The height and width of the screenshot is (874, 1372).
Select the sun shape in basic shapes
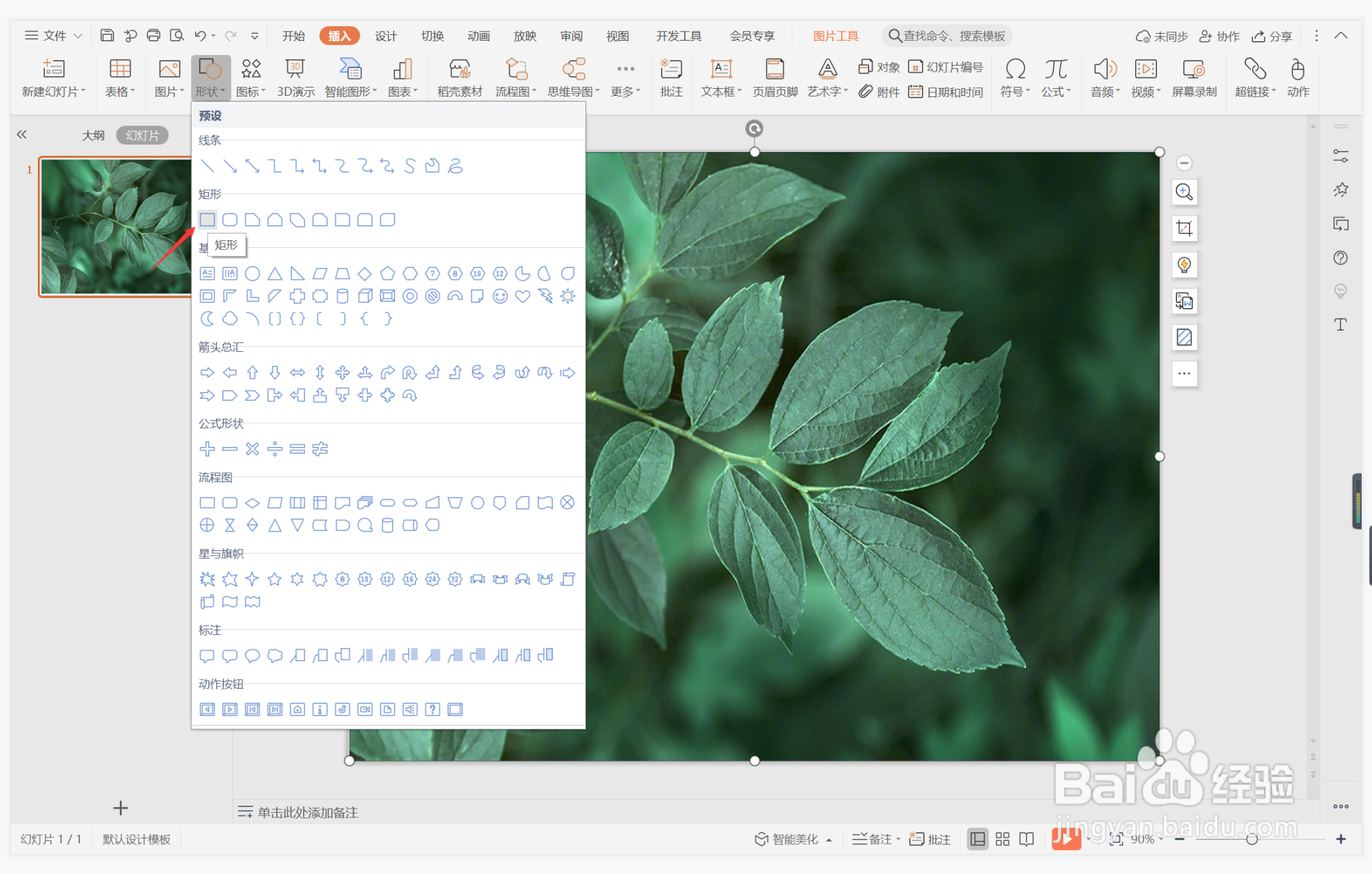pyautogui.click(x=567, y=296)
